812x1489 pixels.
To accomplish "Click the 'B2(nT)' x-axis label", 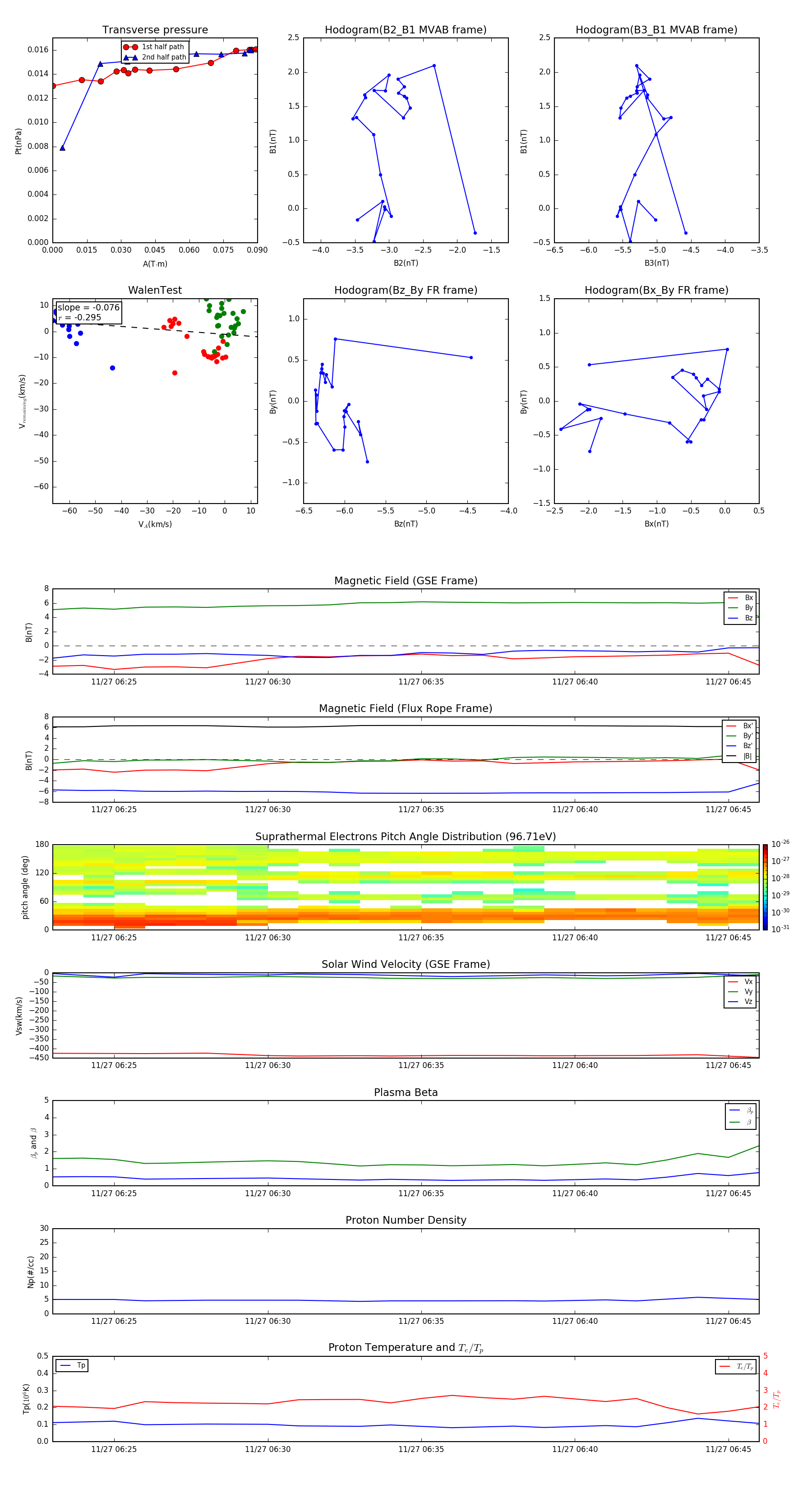I will (x=406, y=263).
